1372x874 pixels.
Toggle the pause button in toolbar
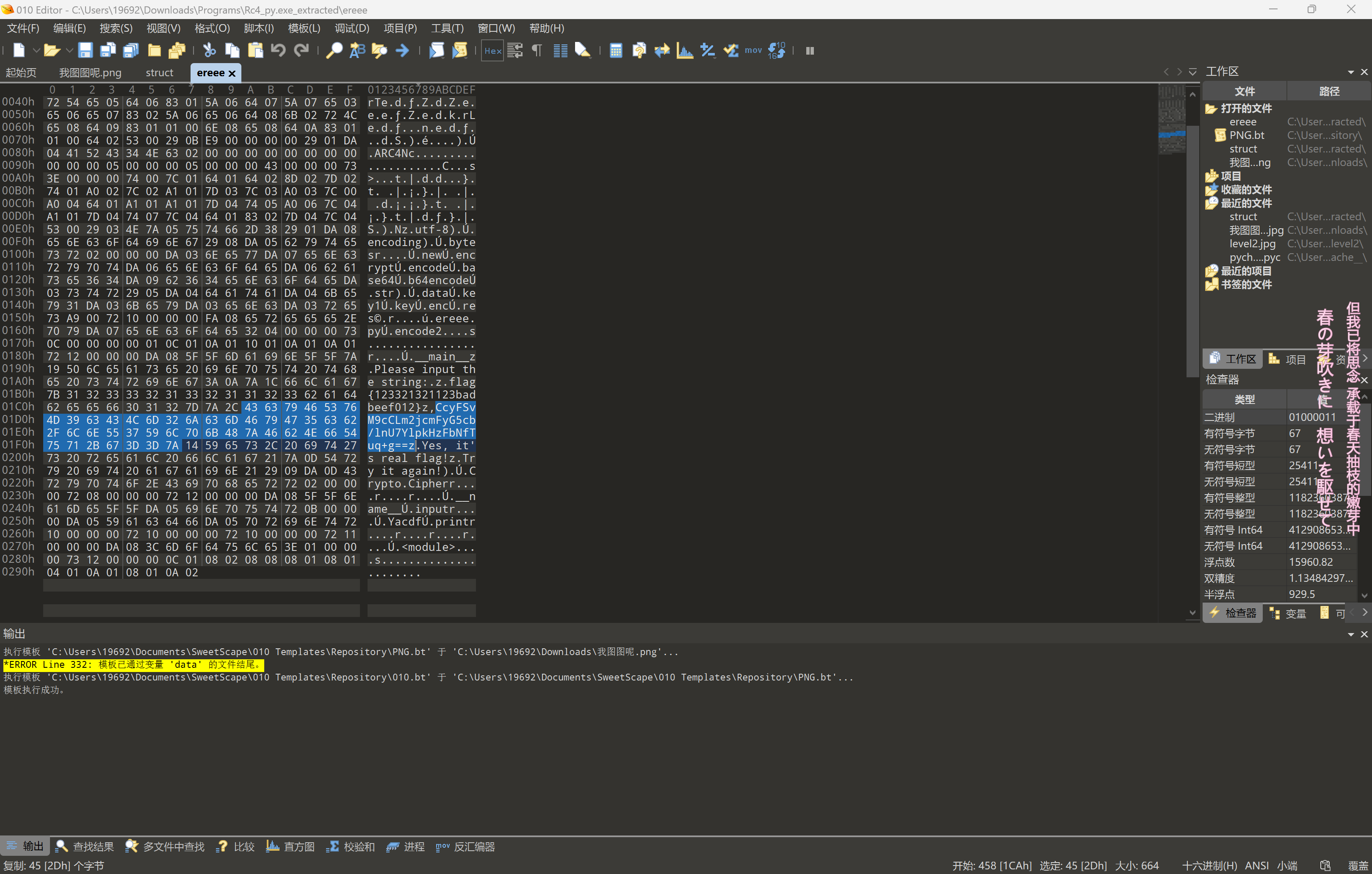pos(810,51)
